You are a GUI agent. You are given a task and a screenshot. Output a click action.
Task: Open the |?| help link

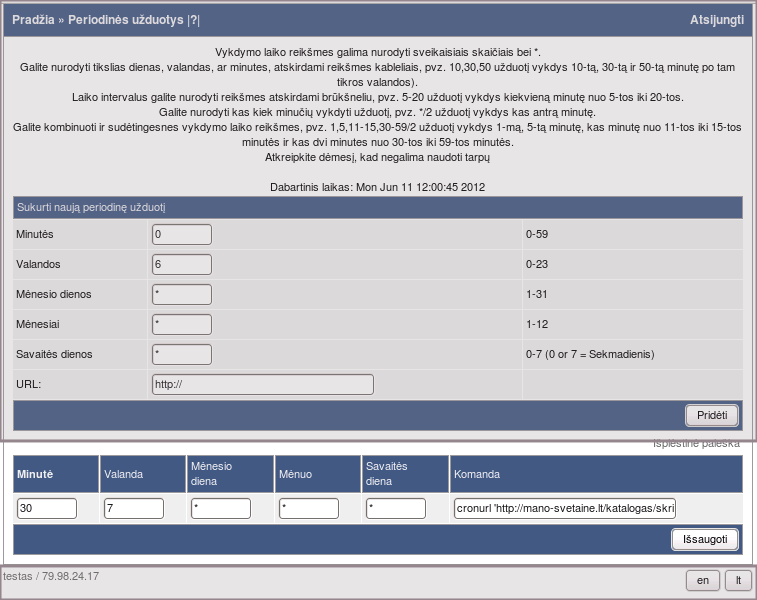pos(194,20)
